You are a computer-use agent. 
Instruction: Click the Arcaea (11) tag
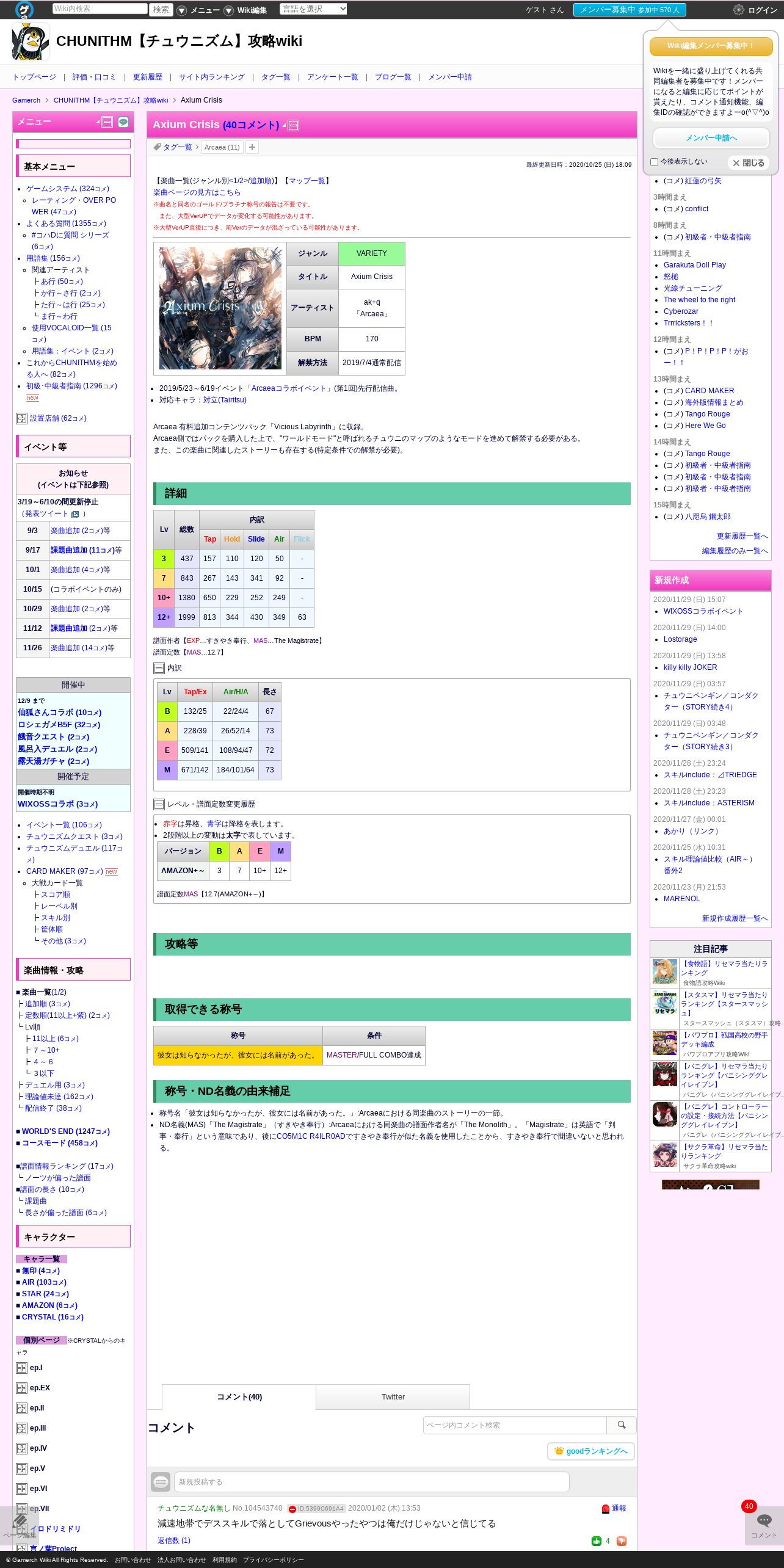point(222,147)
